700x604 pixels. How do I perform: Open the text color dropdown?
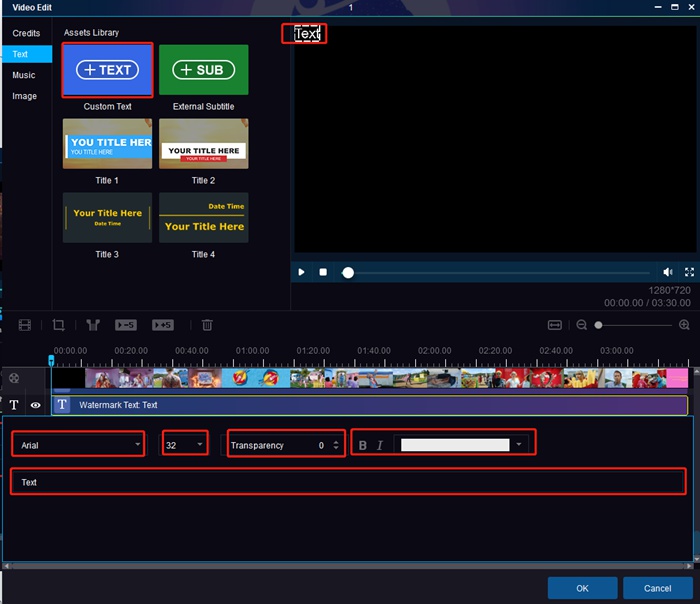pos(519,445)
